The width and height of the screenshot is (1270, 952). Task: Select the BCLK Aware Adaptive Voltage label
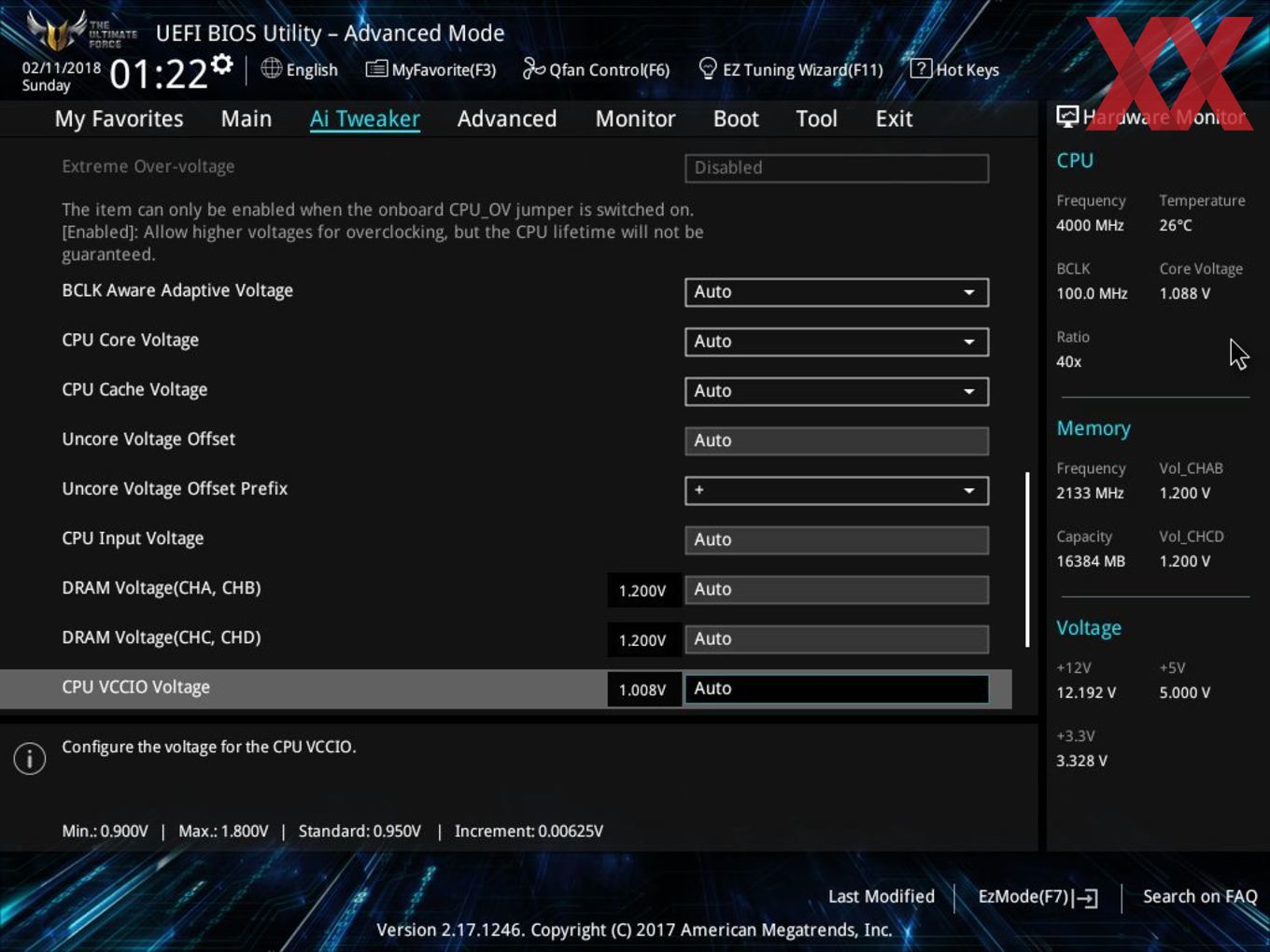(x=177, y=290)
